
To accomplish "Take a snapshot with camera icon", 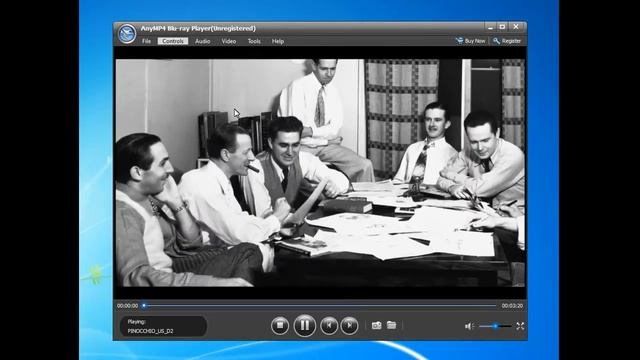I will pos(376,325).
